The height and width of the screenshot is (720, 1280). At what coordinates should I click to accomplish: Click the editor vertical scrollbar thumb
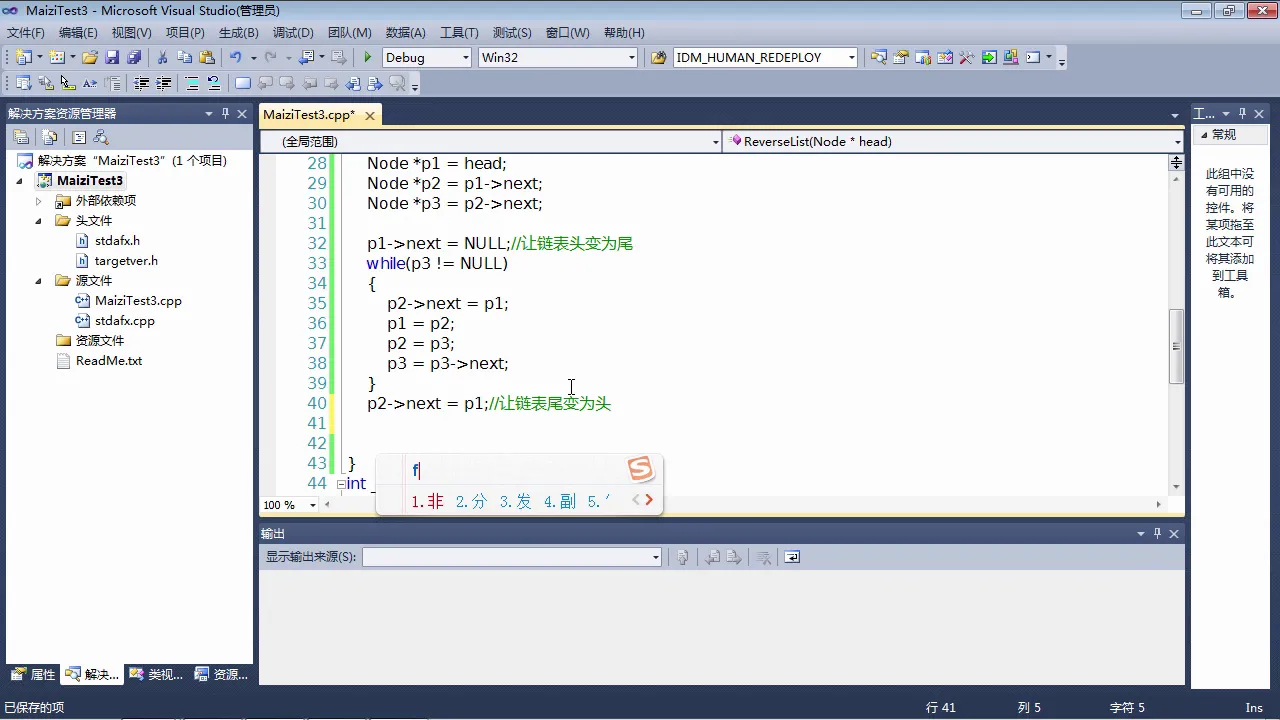coord(1177,346)
